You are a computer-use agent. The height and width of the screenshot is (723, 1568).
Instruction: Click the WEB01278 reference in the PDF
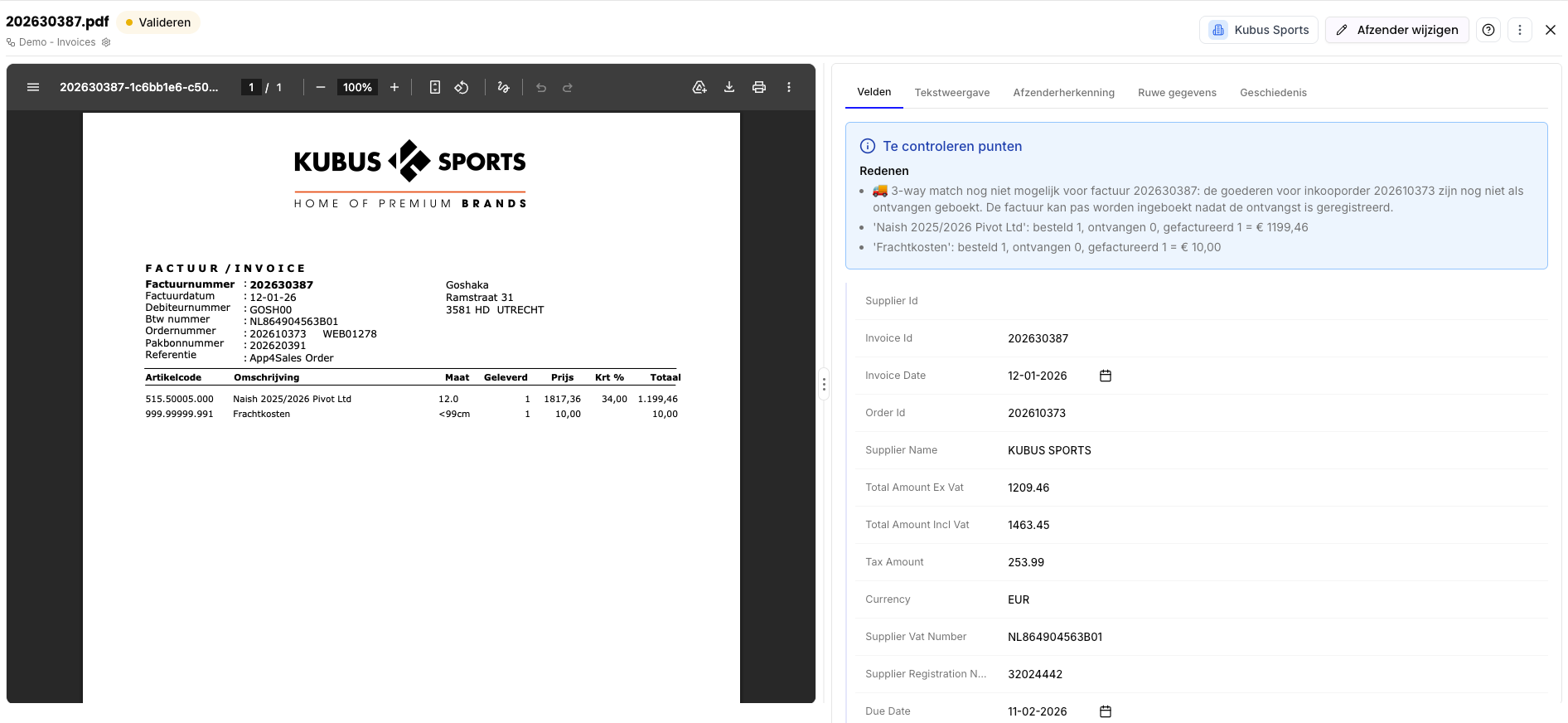pyautogui.click(x=350, y=334)
